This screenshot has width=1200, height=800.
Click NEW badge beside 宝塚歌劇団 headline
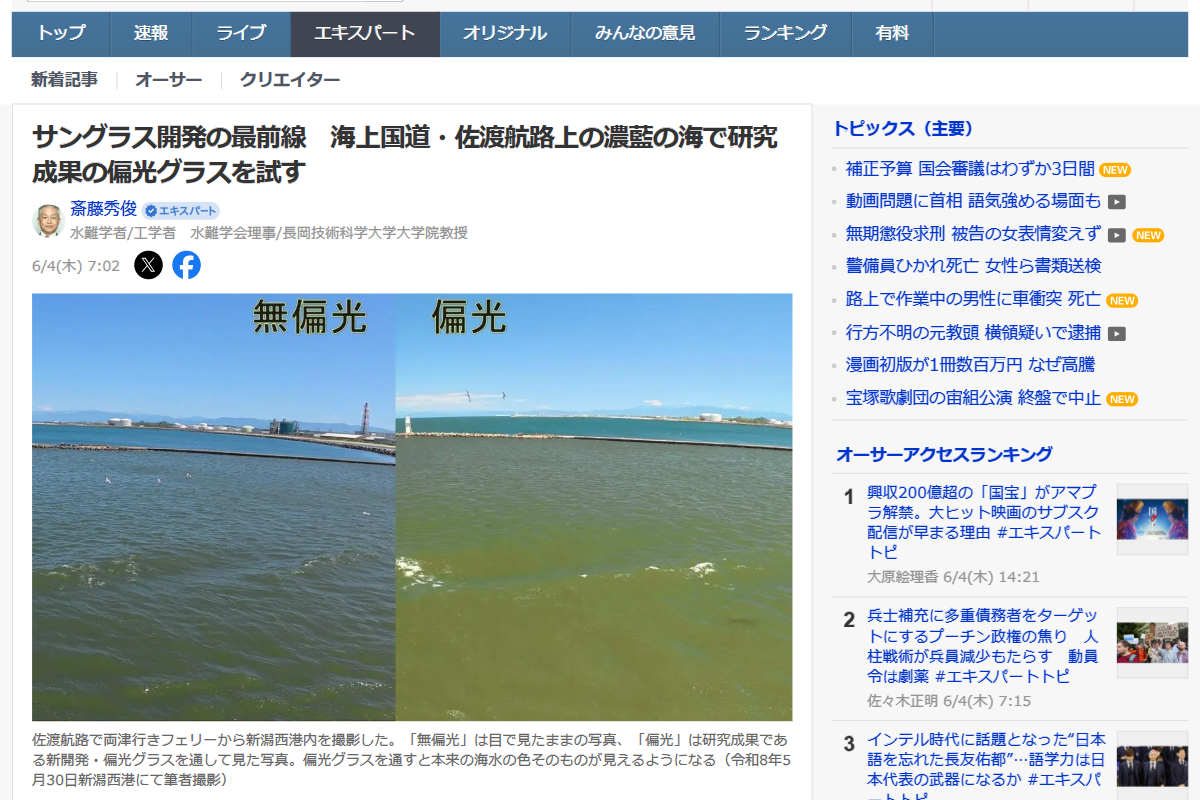tap(1122, 399)
